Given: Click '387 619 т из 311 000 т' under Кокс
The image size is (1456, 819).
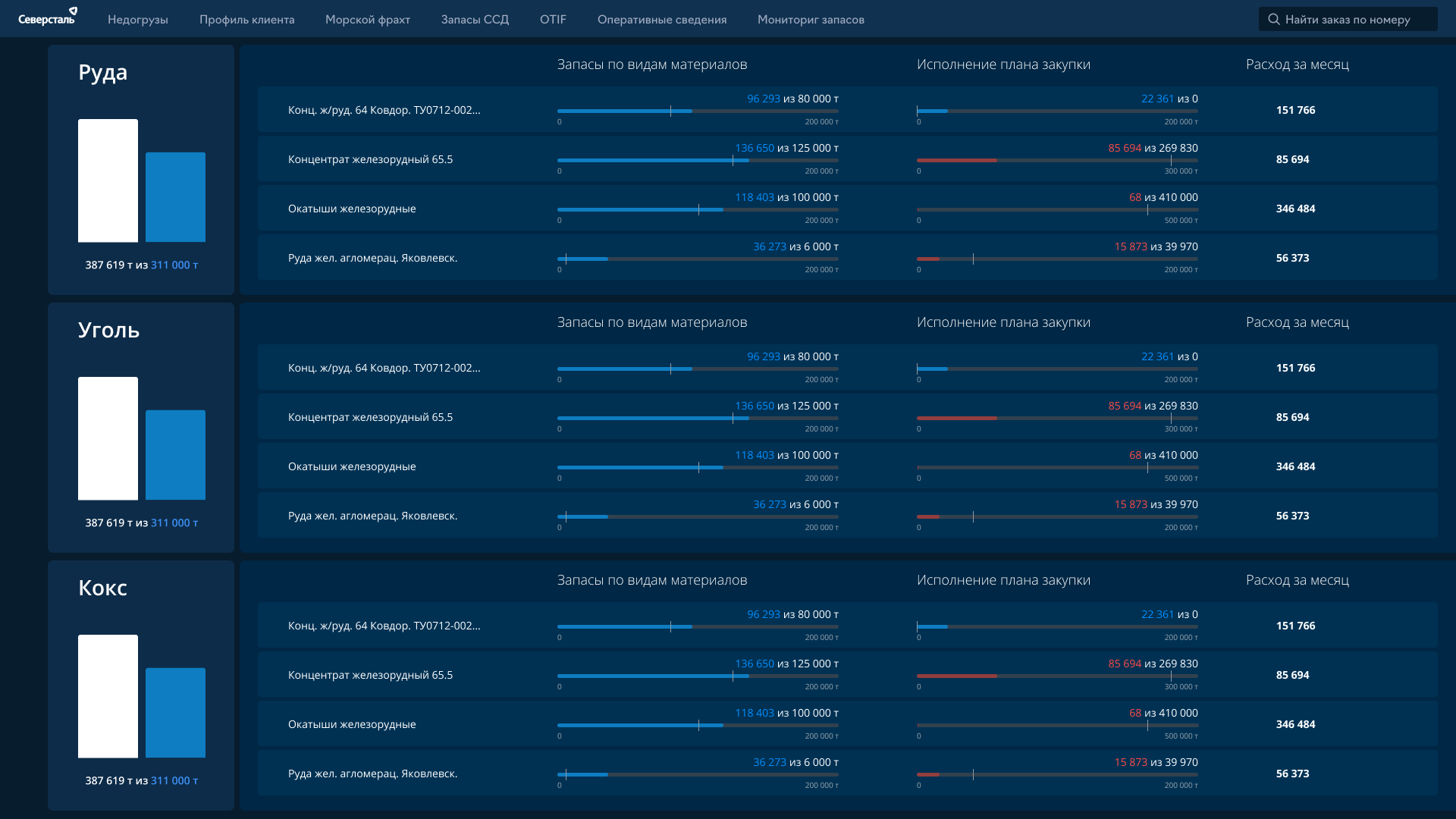Looking at the screenshot, I should pyautogui.click(x=142, y=781).
